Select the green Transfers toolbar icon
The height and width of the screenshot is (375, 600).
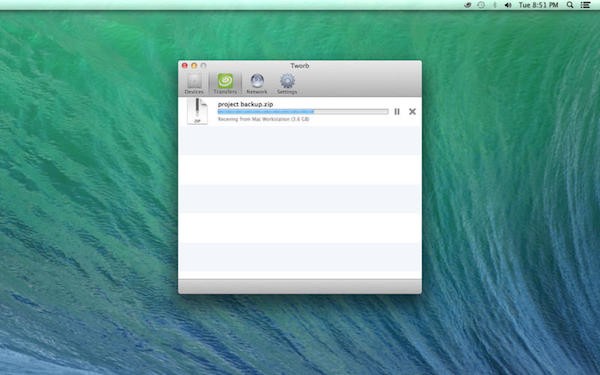coord(225,84)
